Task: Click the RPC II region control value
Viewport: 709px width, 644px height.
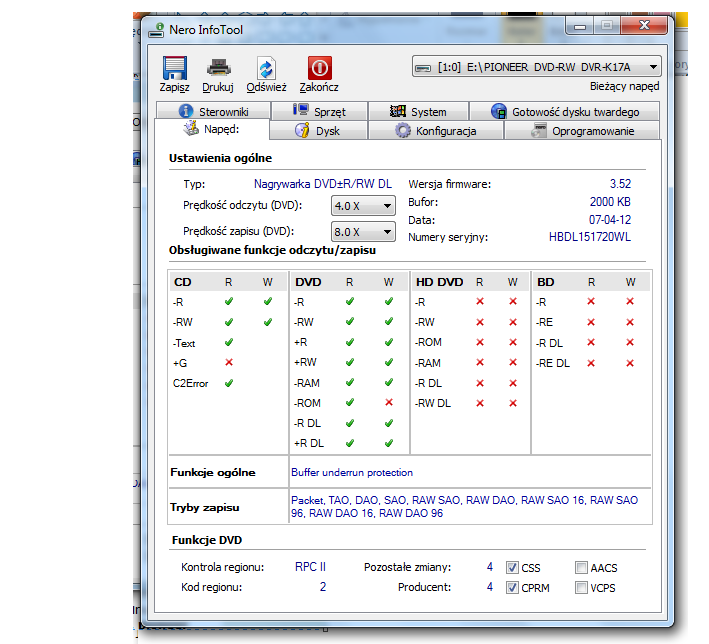Action: (x=310, y=567)
